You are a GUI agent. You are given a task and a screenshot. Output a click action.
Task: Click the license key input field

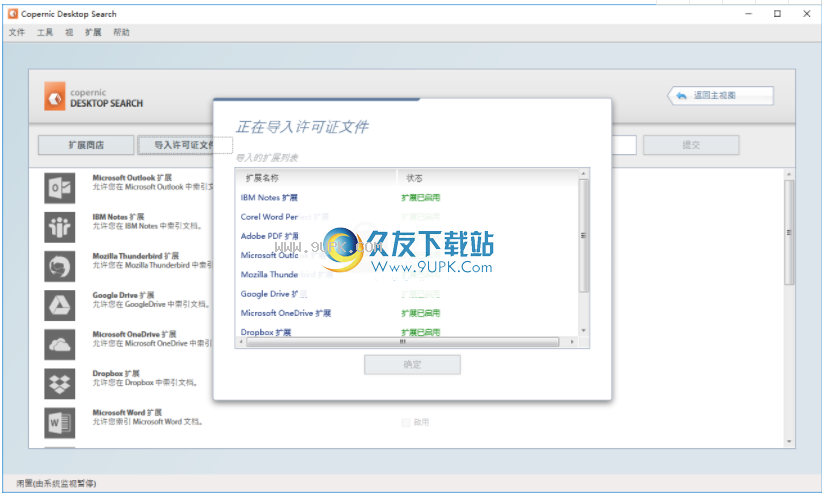point(624,145)
